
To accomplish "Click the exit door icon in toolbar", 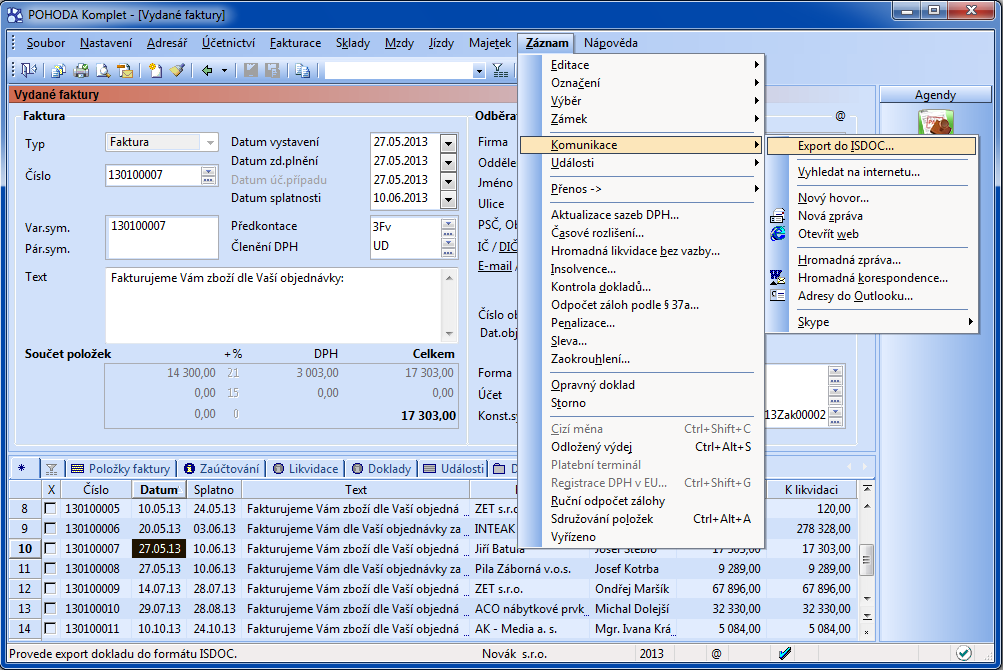I will (x=28, y=70).
